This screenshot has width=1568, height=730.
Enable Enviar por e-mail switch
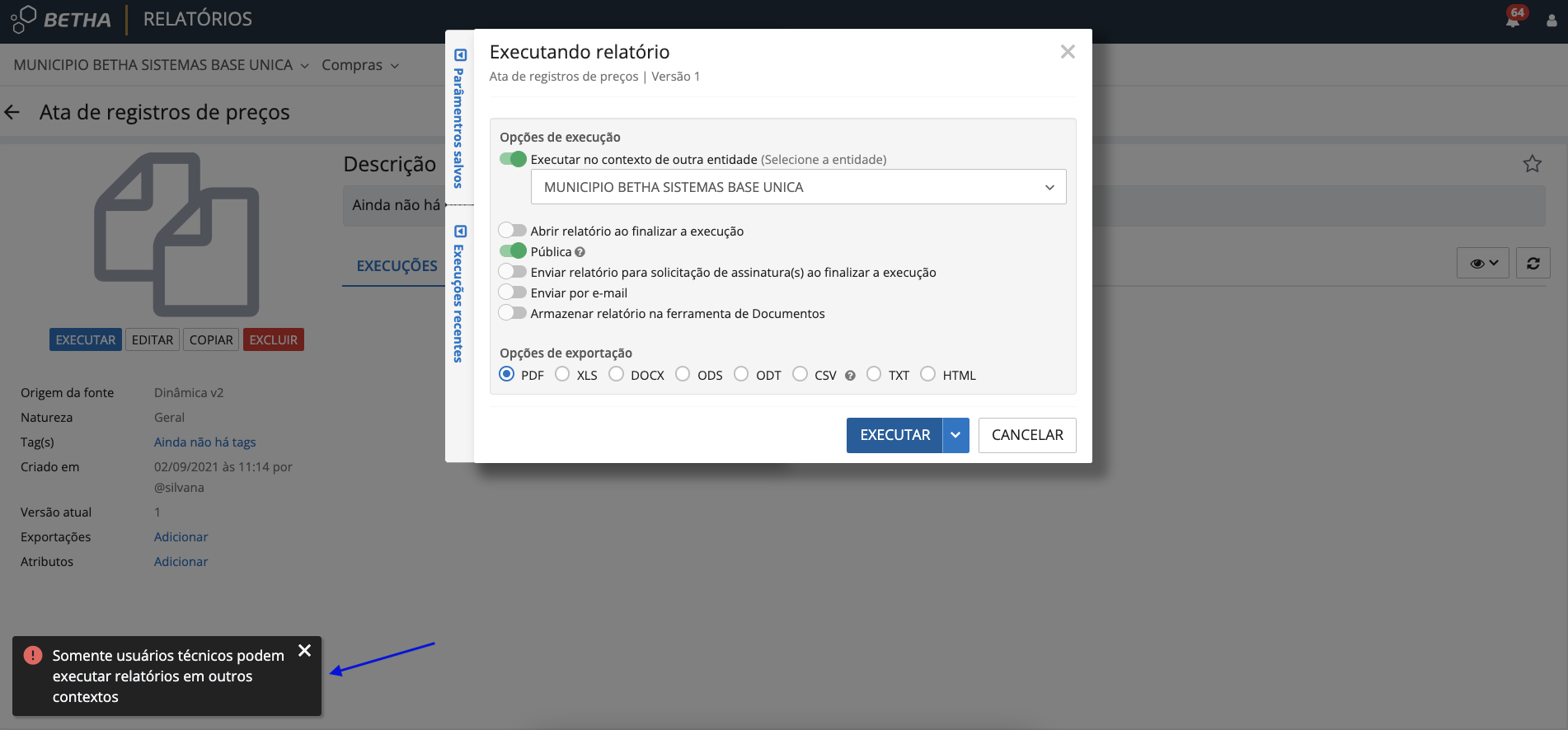pos(513,292)
